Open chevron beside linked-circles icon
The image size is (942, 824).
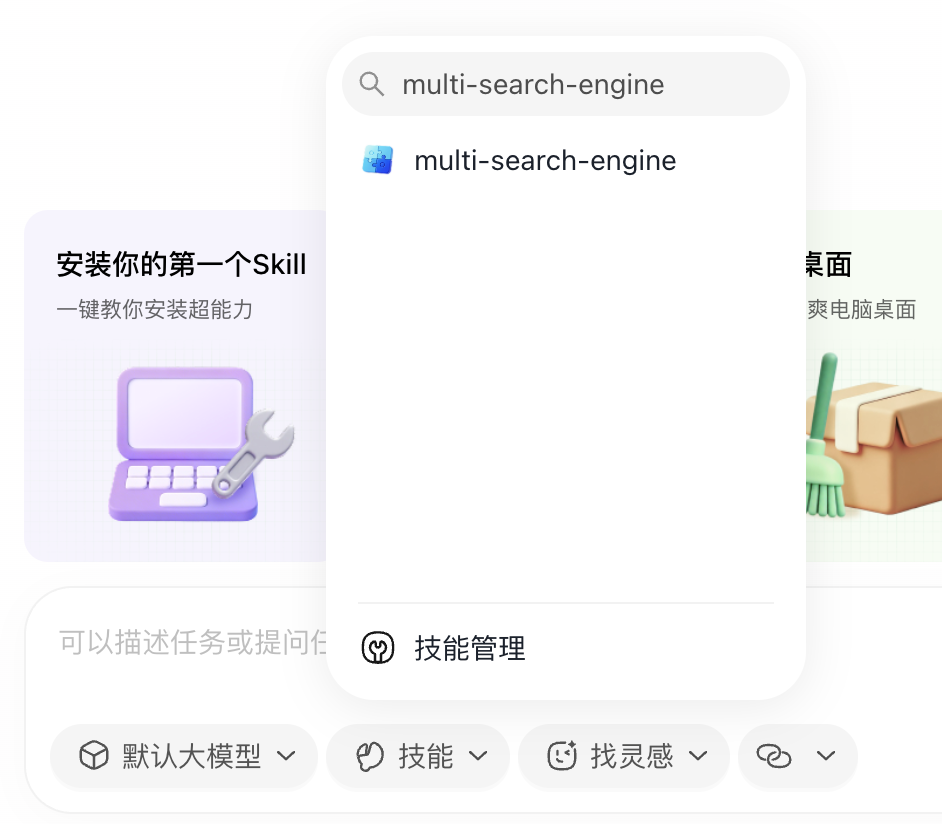coord(827,756)
